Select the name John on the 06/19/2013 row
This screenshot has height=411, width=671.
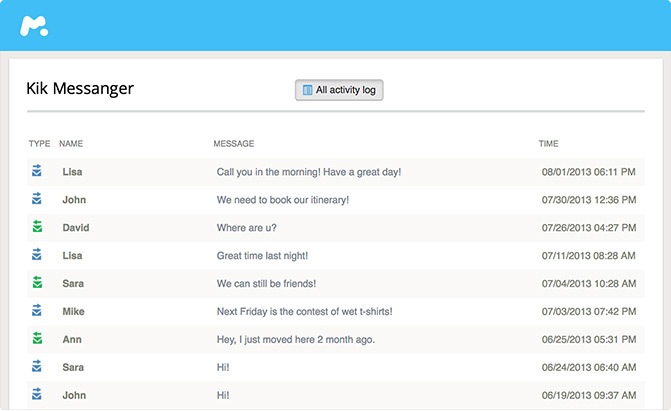74,395
